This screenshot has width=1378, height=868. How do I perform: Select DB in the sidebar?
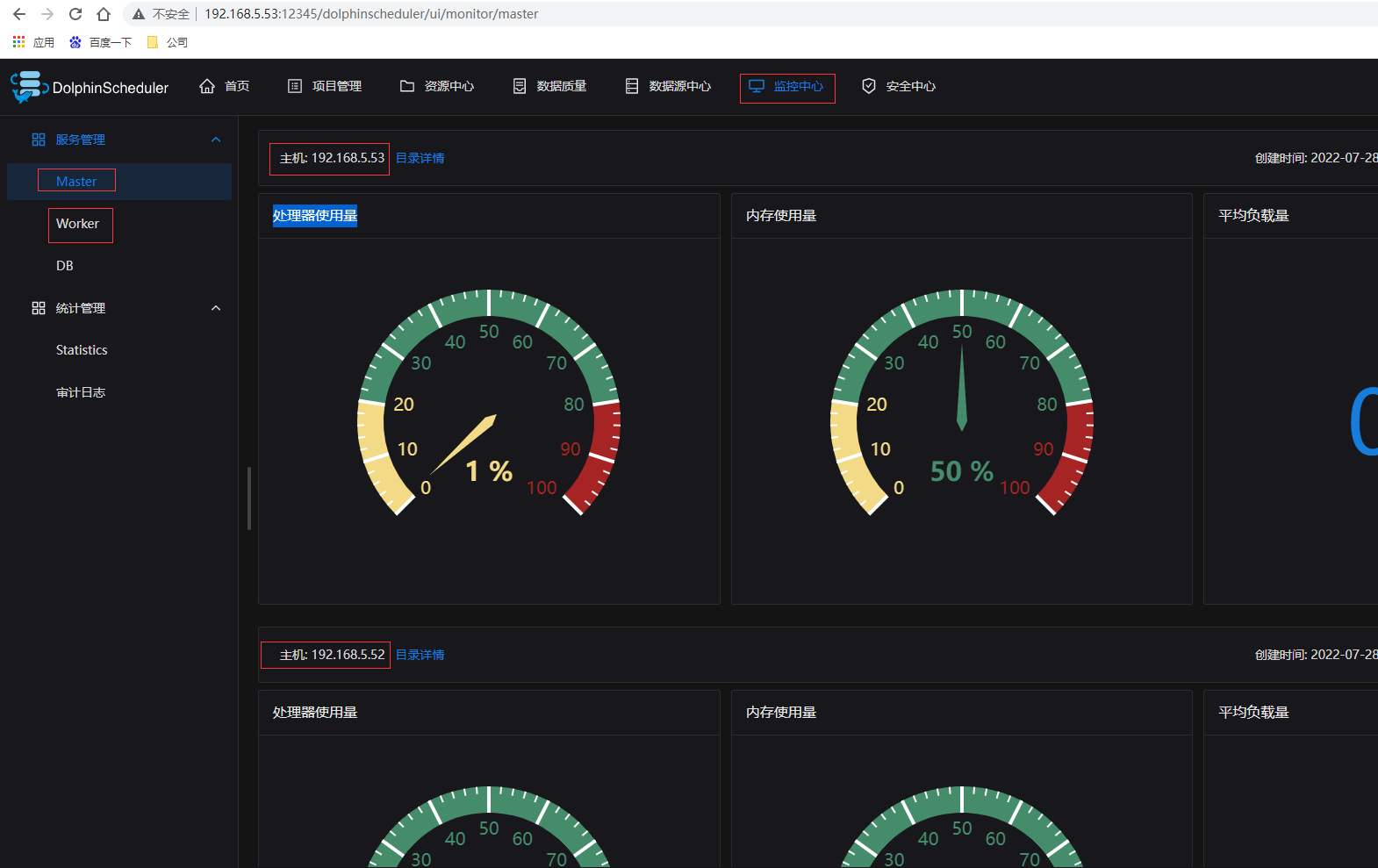(65, 266)
